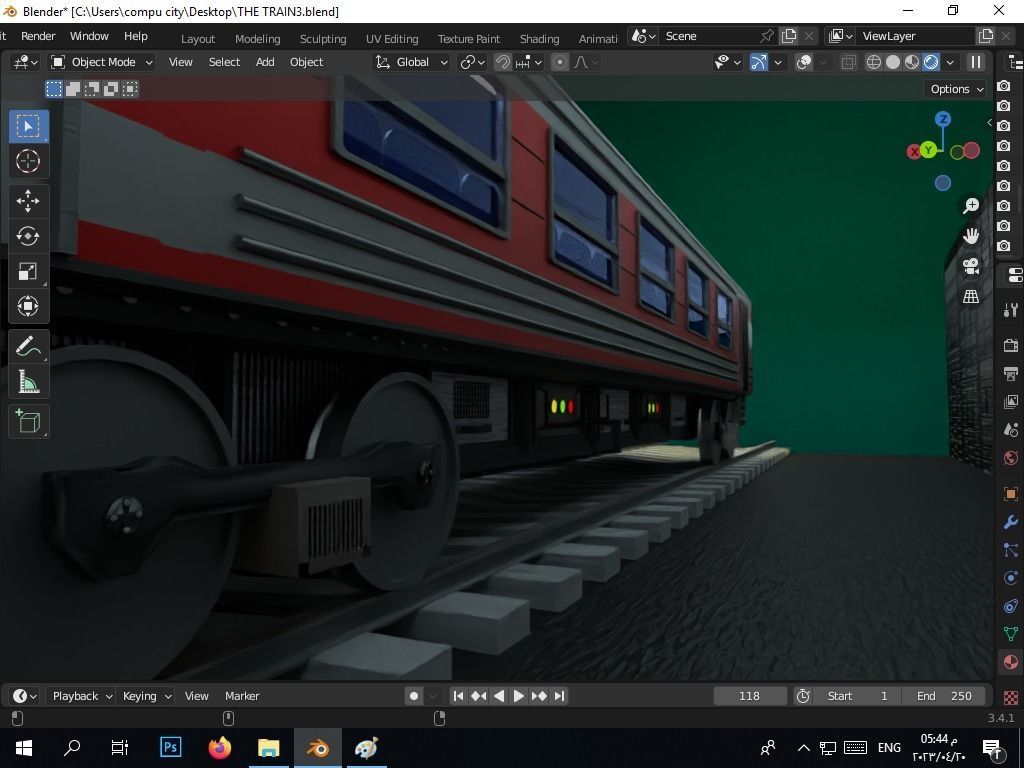Pick the Rotate tool
This screenshot has width=1024, height=768.
28,236
